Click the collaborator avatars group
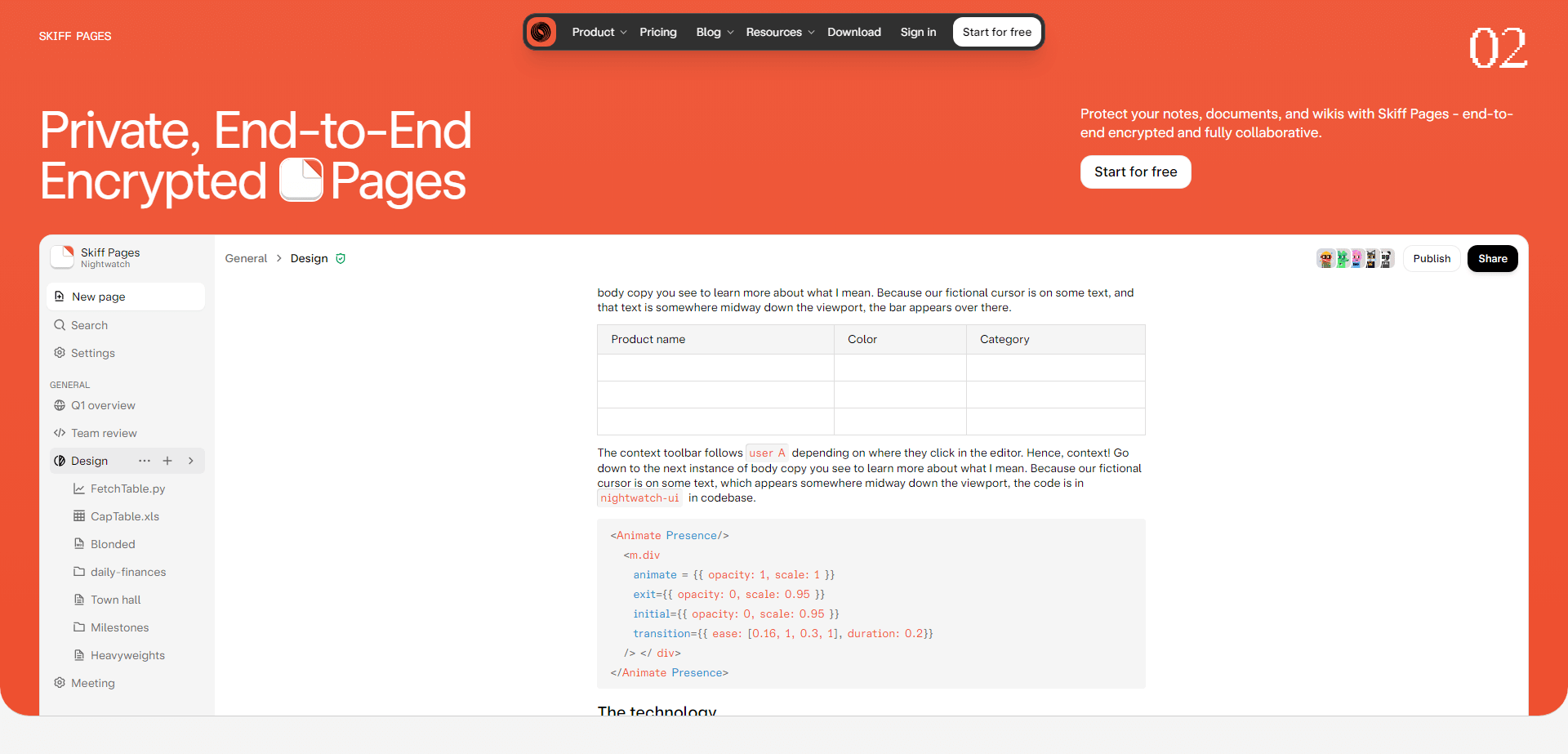The image size is (1568, 754). point(1355,259)
